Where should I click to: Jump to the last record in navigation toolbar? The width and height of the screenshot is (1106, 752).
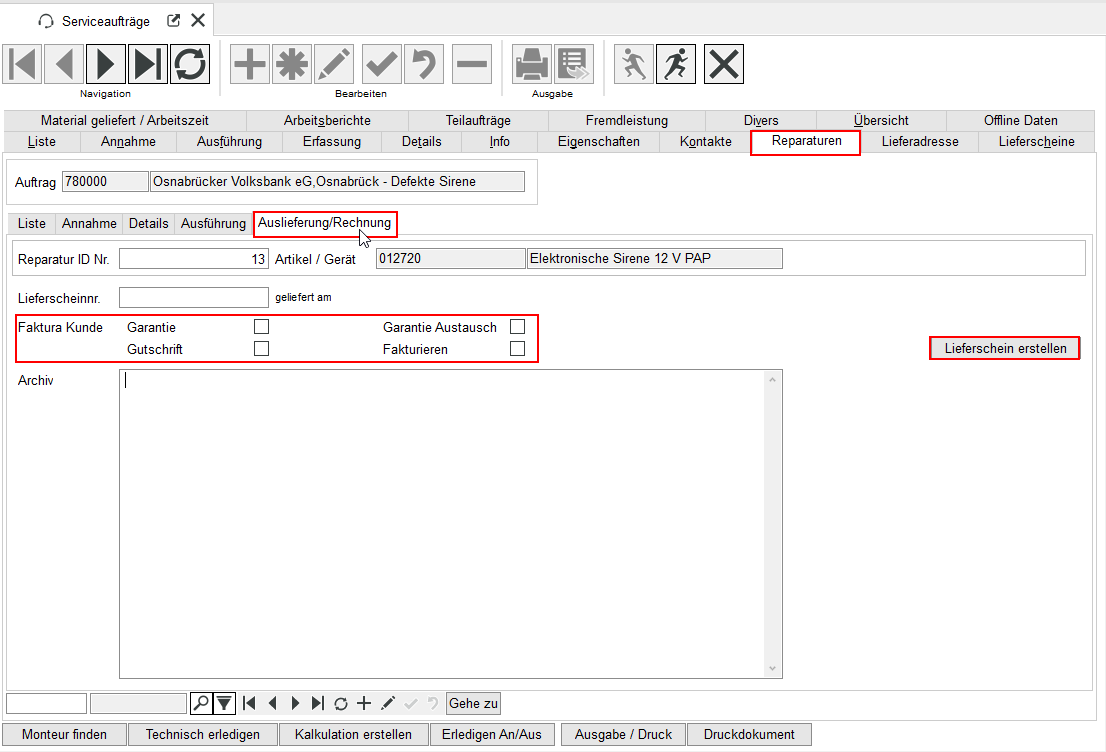coord(148,65)
